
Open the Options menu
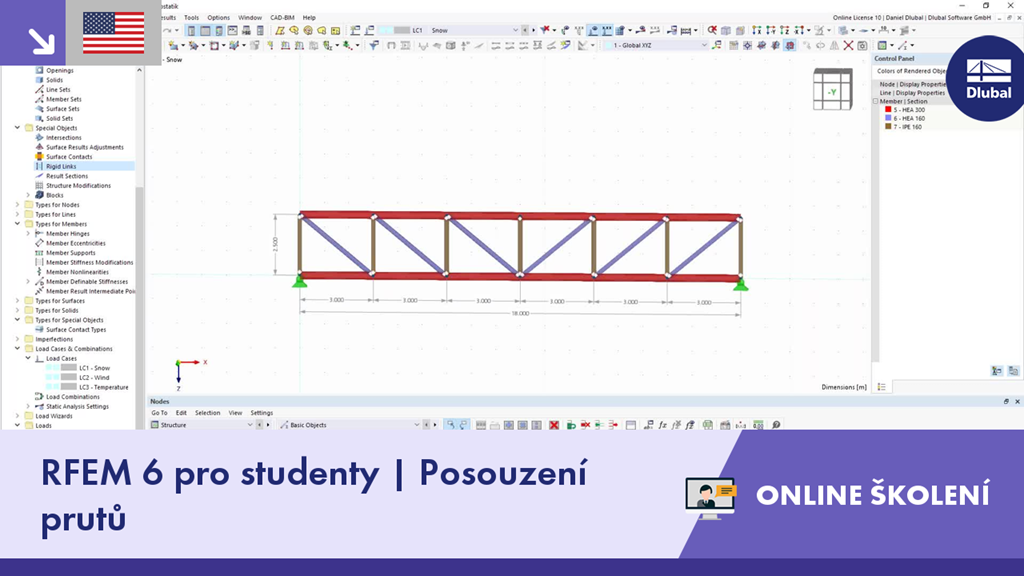218,18
